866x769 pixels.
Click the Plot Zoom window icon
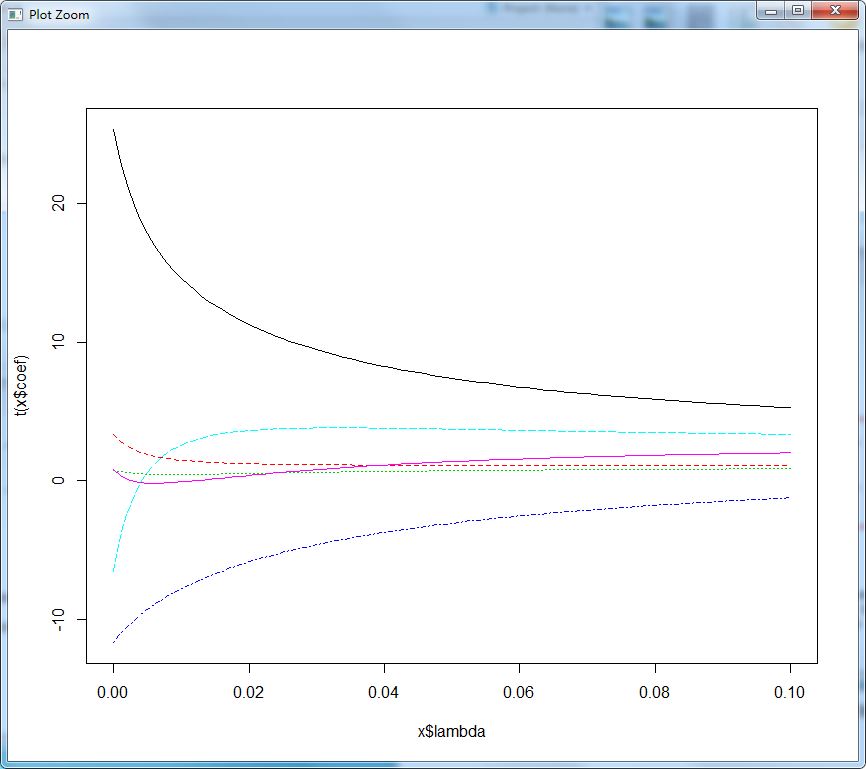coord(15,14)
